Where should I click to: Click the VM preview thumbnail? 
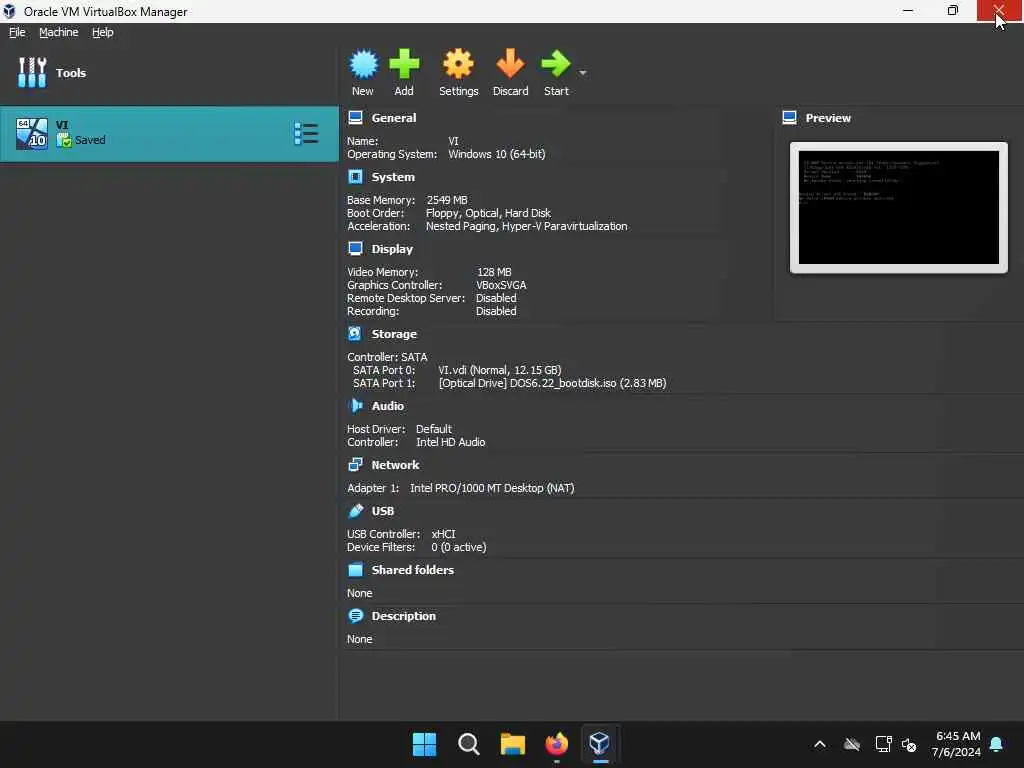click(899, 208)
